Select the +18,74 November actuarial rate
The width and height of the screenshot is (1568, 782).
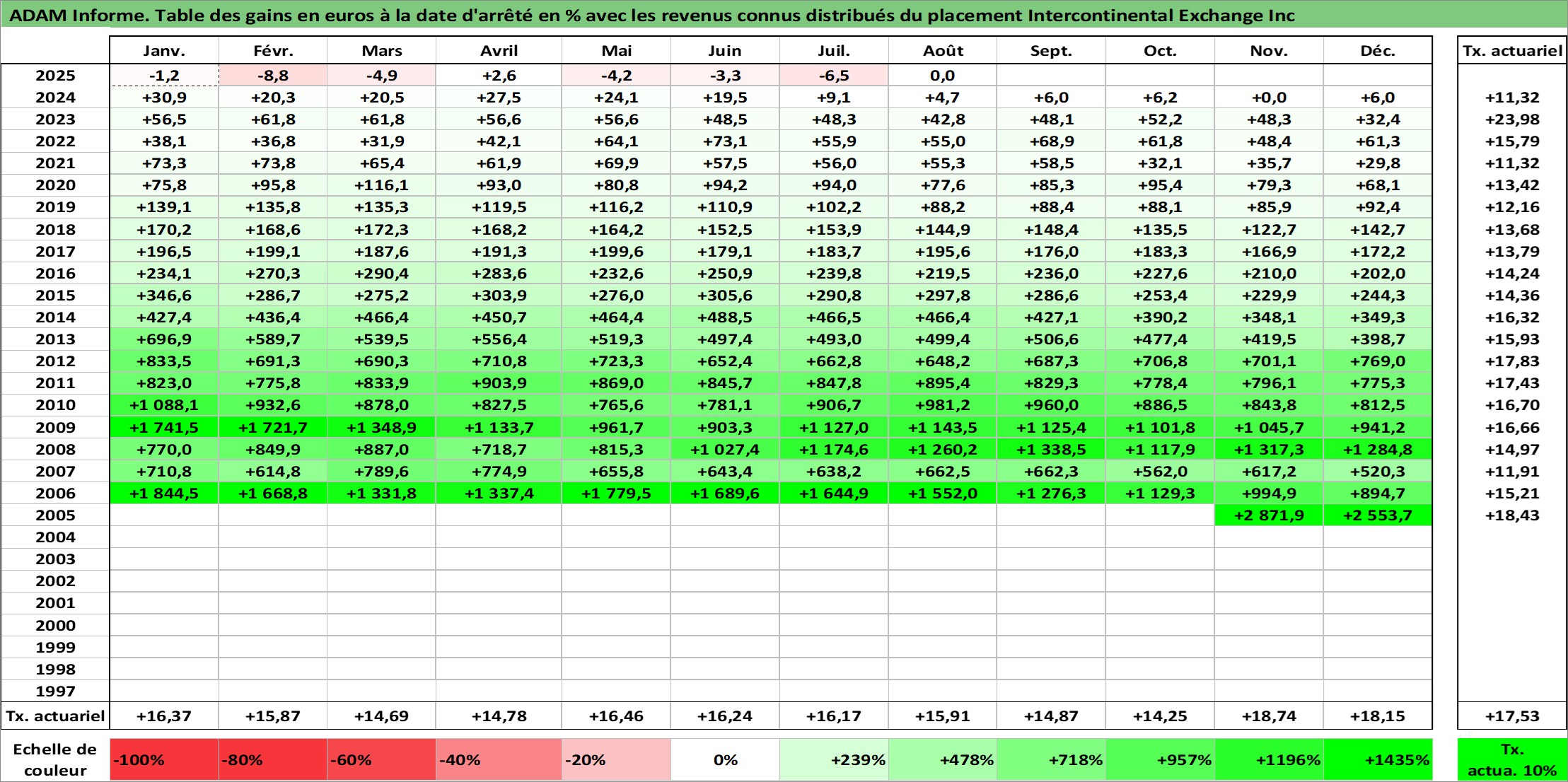pos(1269,716)
